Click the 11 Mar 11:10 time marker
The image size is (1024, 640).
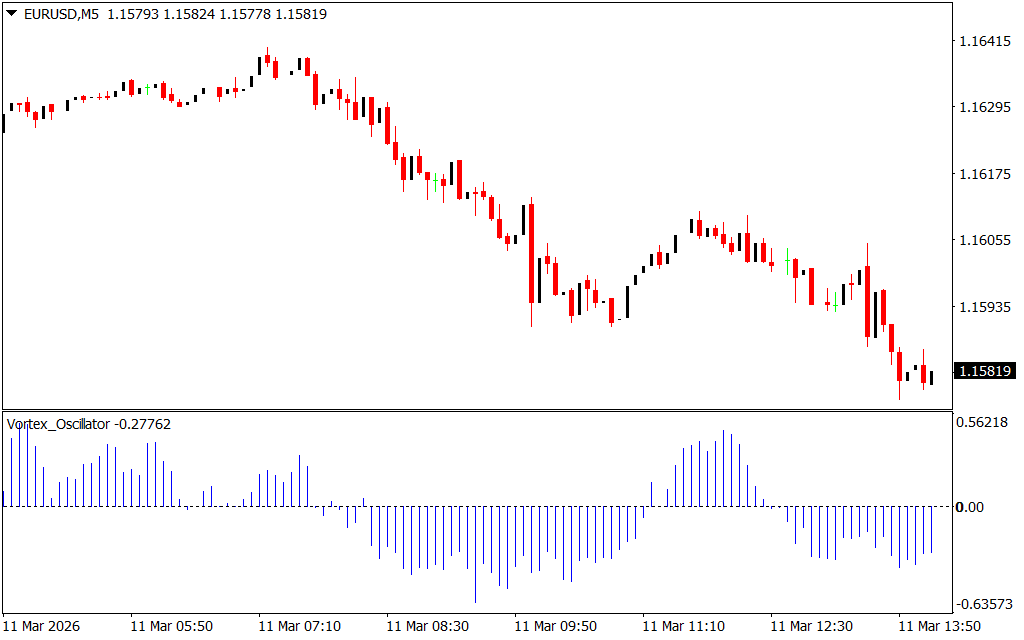coord(683,626)
